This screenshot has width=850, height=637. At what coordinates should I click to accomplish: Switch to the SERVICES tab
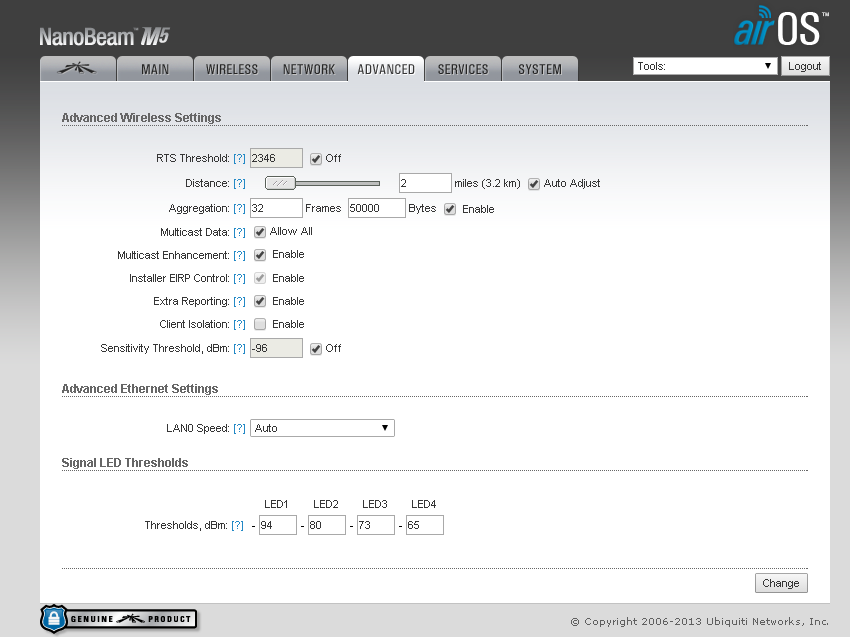[463, 69]
